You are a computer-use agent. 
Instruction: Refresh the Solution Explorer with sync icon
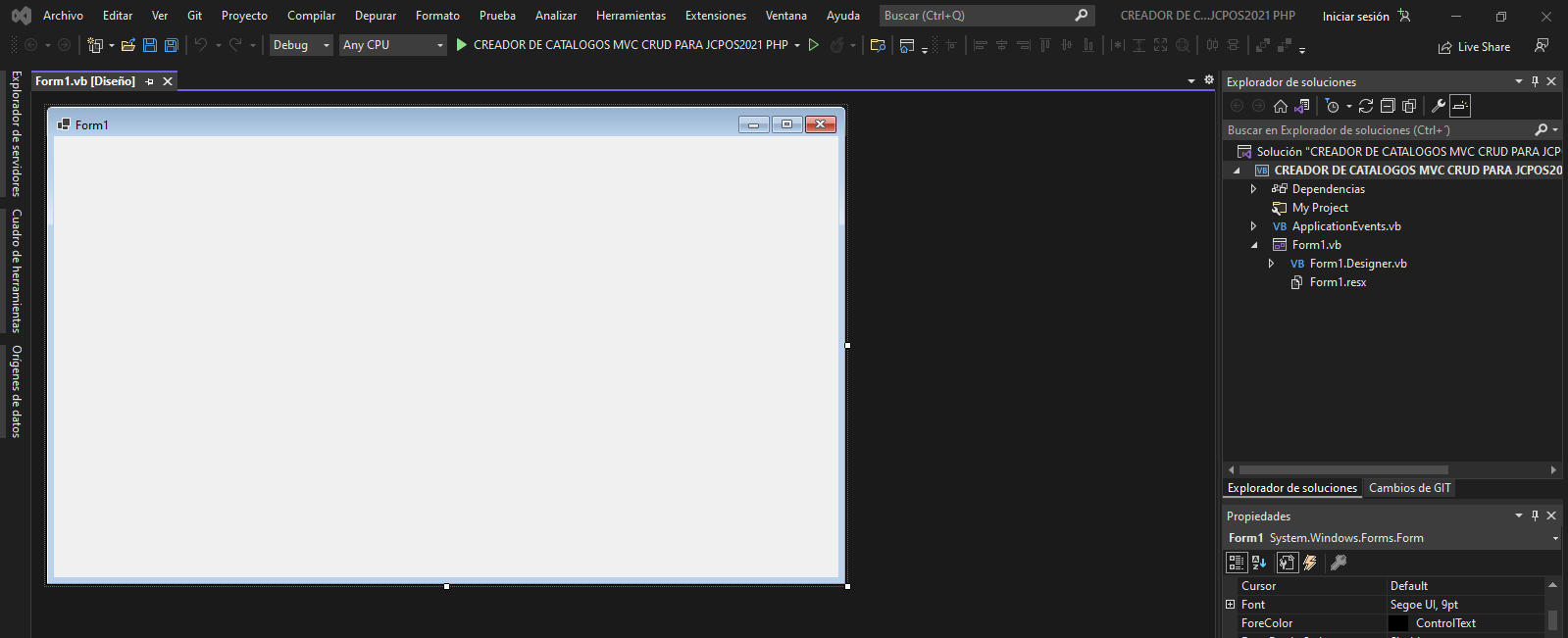(x=1366, y=106)
